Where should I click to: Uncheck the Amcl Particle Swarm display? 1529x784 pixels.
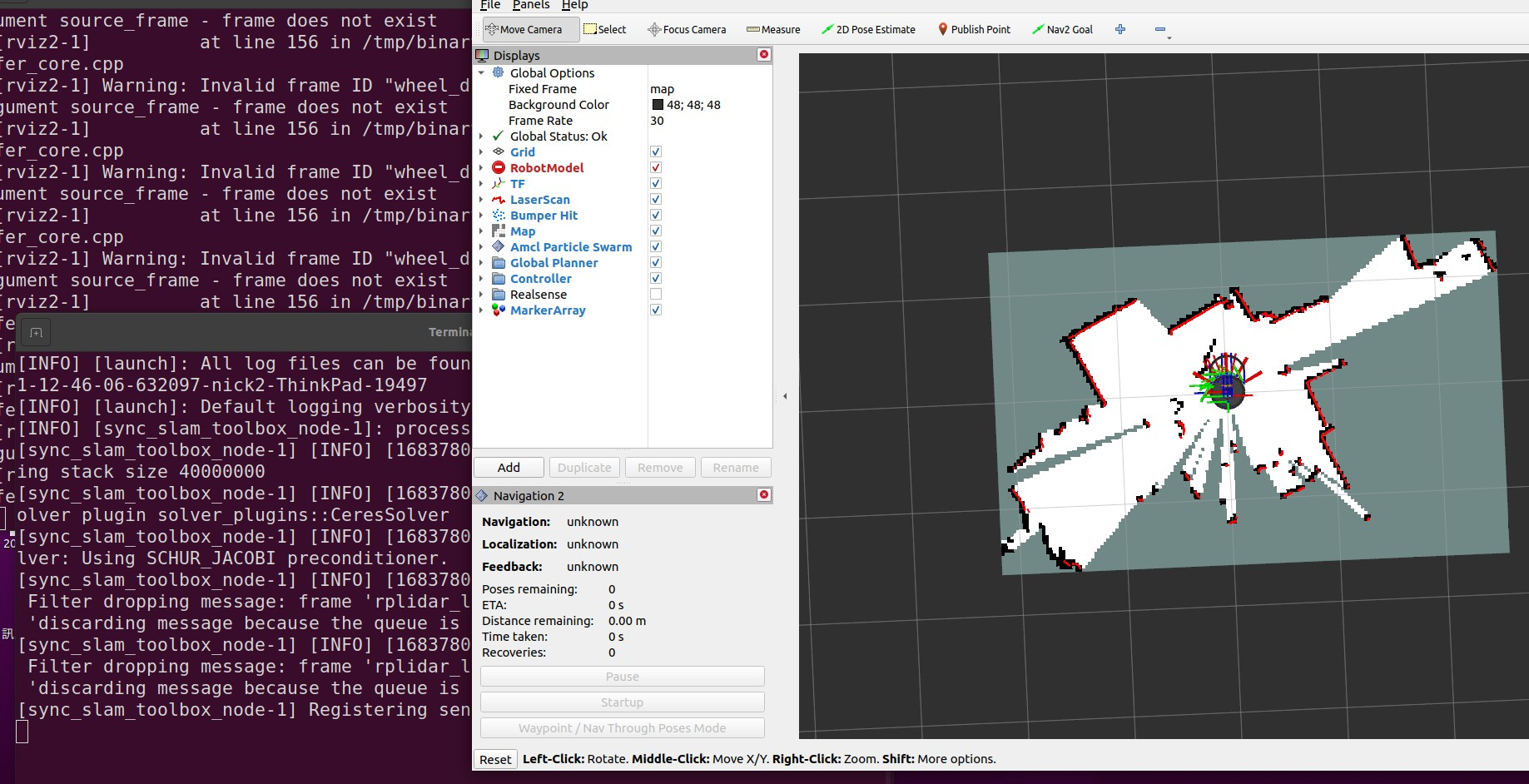pyautogui.click(x=655, y=246)
